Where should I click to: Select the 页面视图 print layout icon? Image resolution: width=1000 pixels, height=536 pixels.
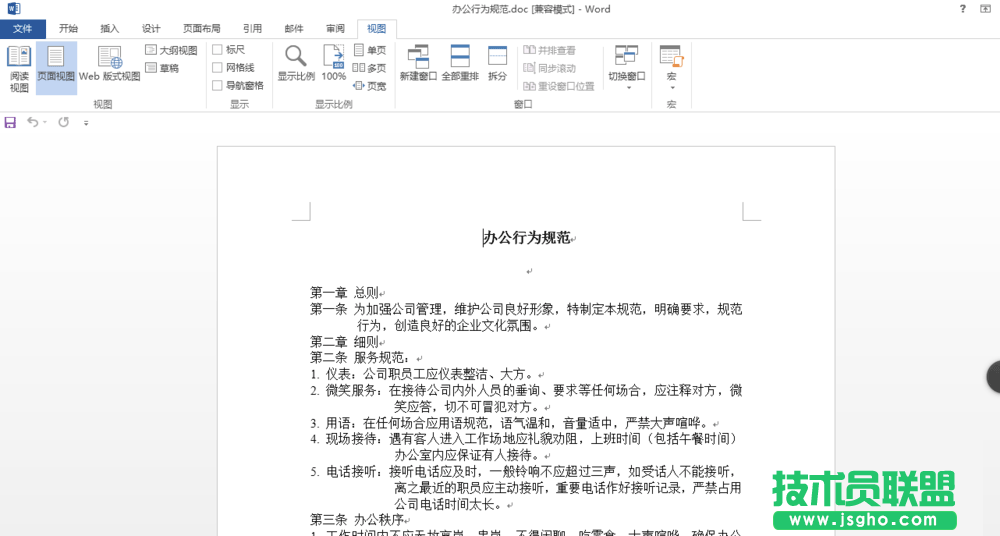(x=56, y=66)
